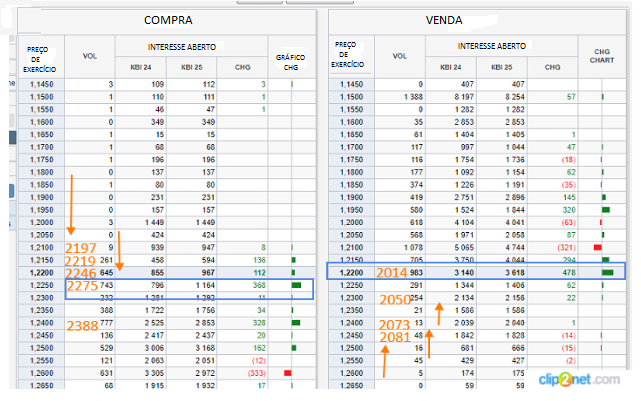
Task: Select the COMPRA panel title
Action: point(167,19)
